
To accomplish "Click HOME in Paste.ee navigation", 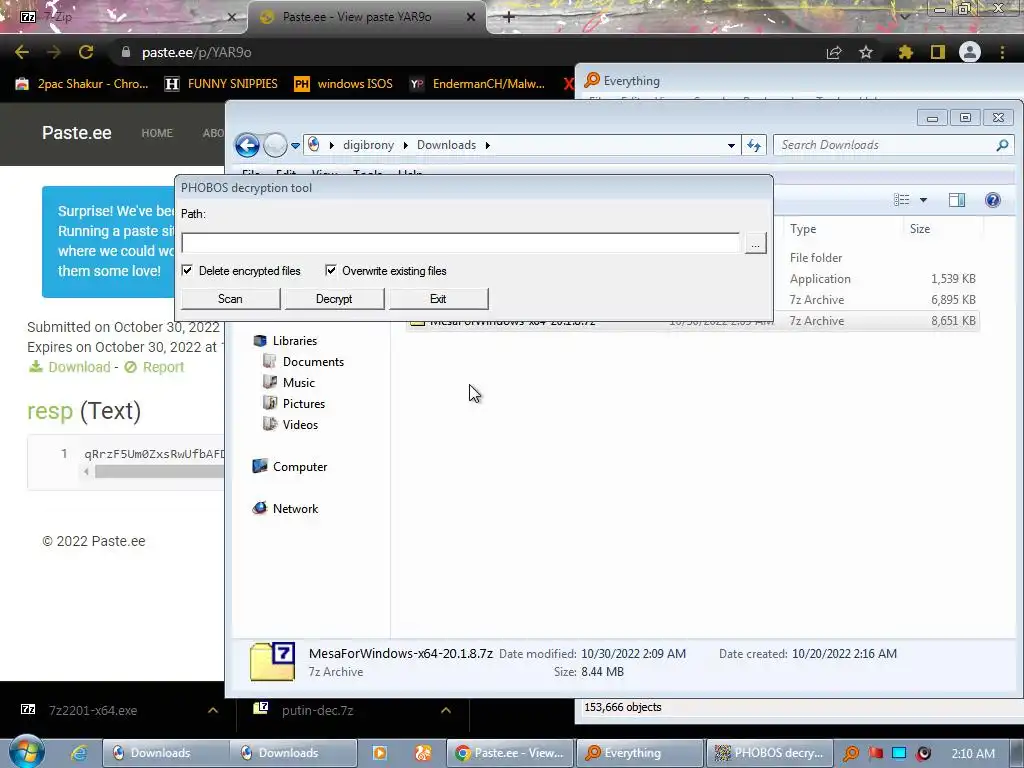I will pyautogui.click(x=157, y=133).
